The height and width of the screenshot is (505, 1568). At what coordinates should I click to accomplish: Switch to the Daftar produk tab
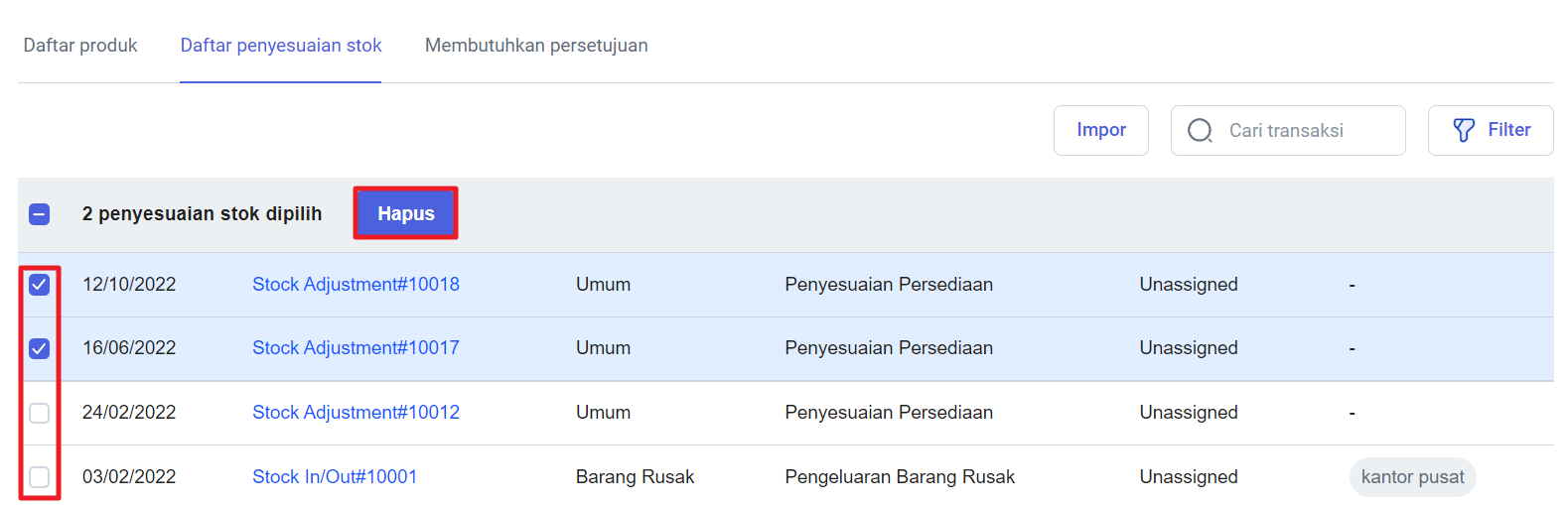pyautogui.click(x=80, y=46)
